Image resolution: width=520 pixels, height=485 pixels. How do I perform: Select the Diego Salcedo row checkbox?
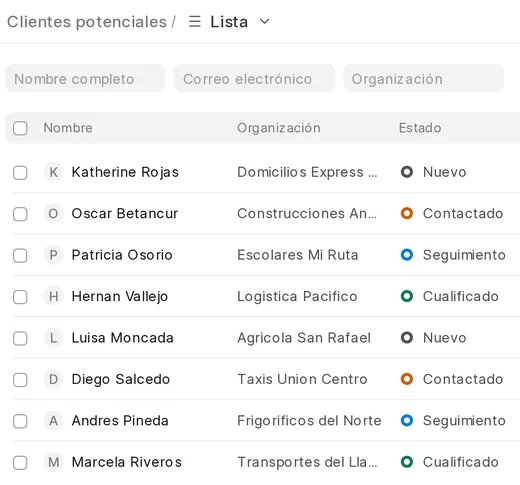pyautogui.click(x=20, y=380)
